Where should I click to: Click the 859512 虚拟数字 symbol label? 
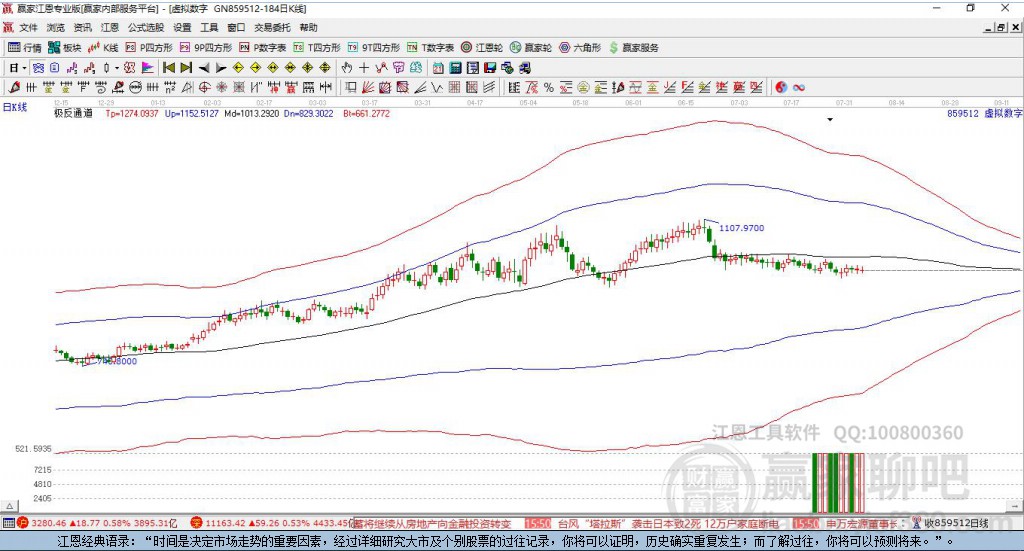(x=984, y=113)
